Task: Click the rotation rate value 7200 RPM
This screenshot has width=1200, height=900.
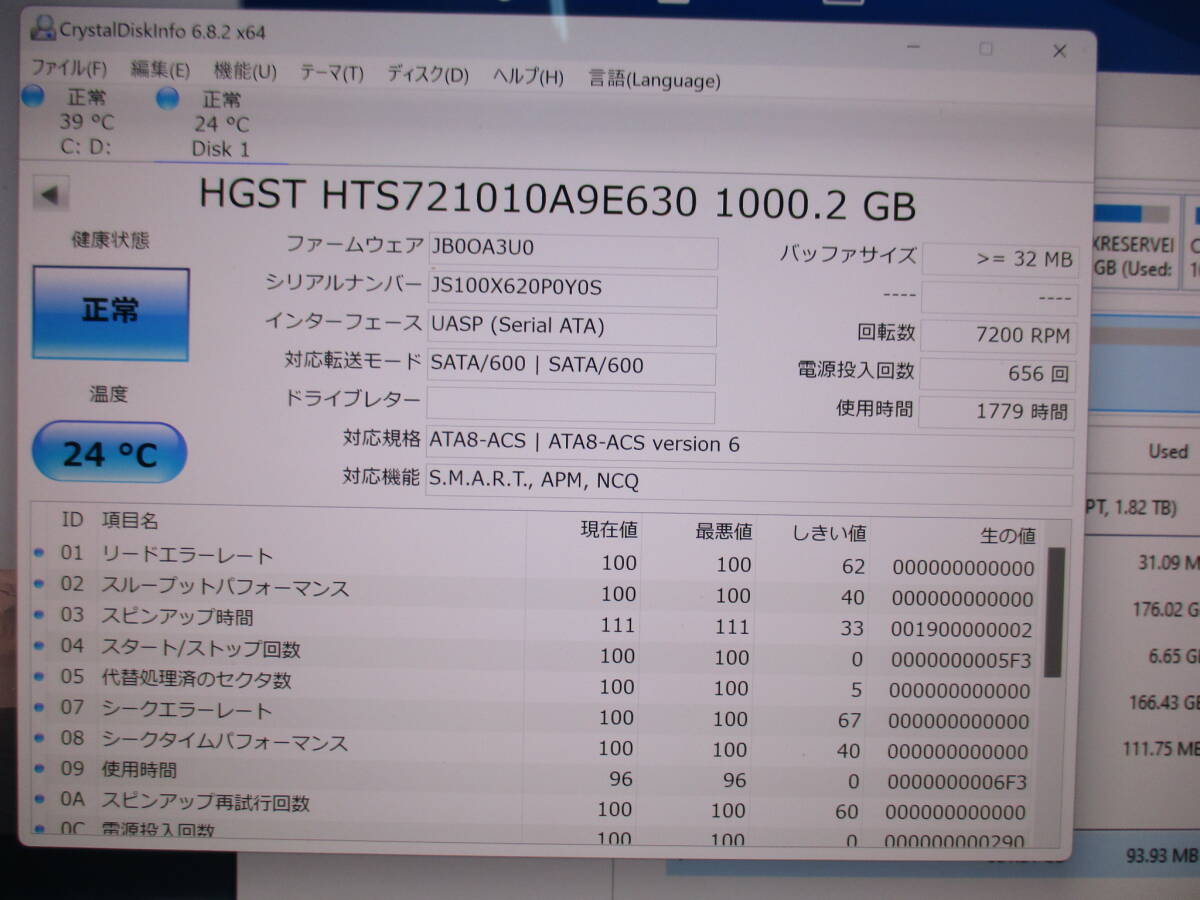Action: click(x=997, y=336)
